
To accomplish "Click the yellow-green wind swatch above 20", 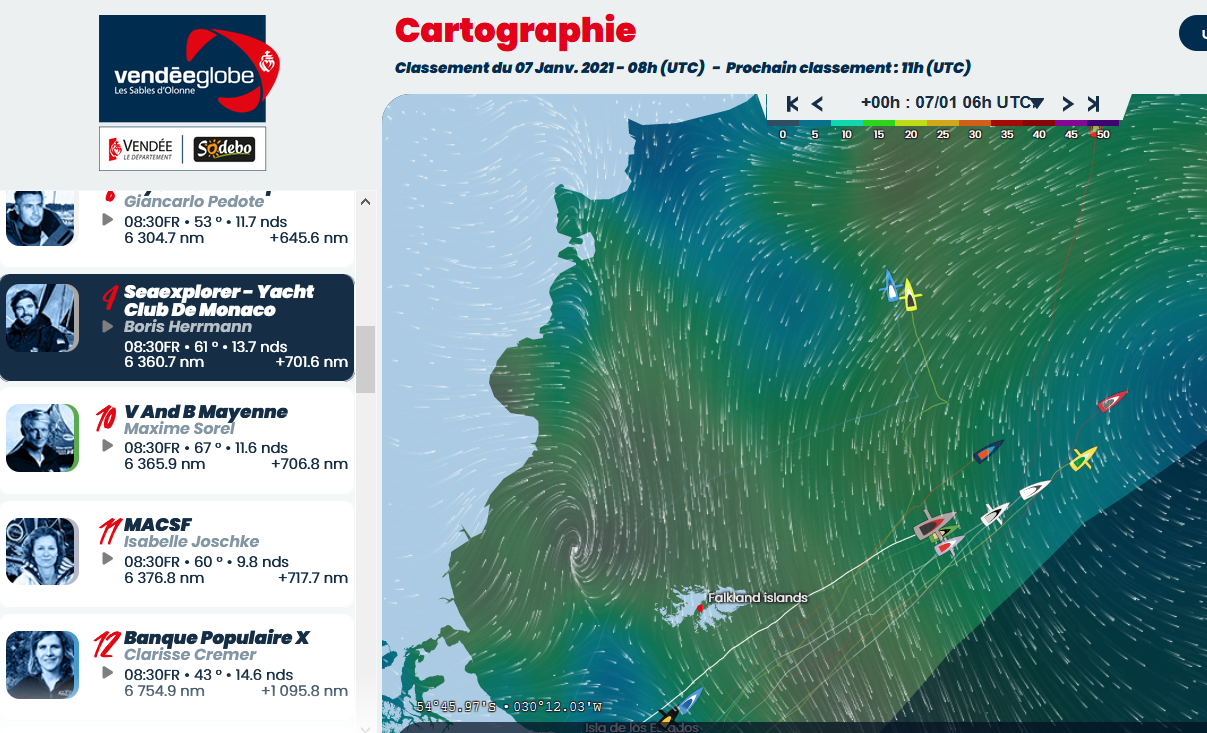I will [x=911, y=123].
